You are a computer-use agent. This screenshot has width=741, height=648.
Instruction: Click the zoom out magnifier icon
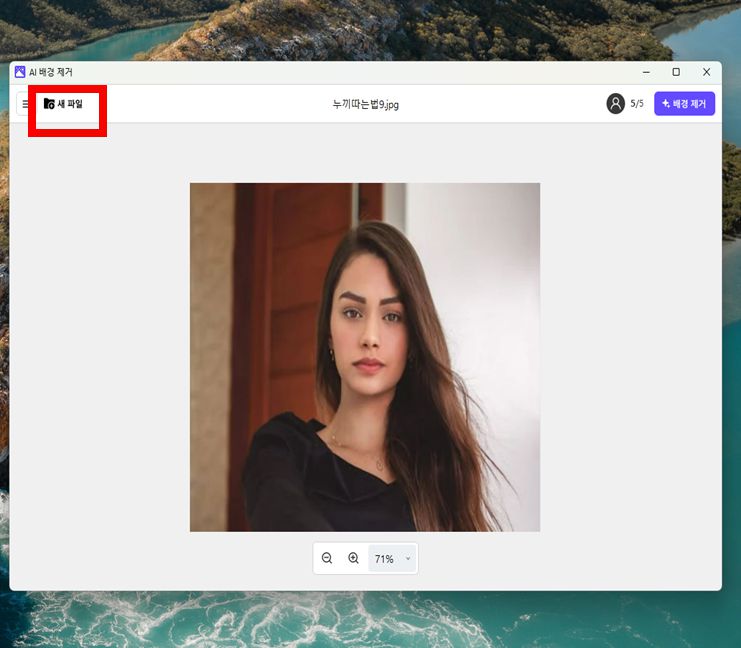click(x=327, y=558)
